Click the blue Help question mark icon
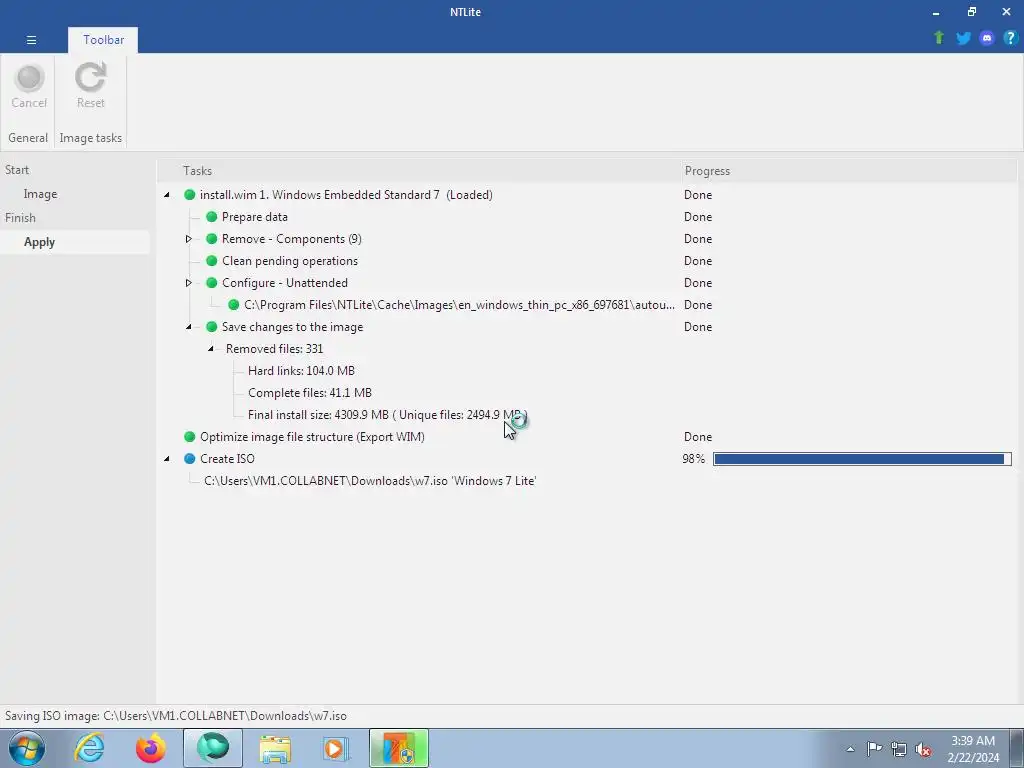 point(1010,38)
